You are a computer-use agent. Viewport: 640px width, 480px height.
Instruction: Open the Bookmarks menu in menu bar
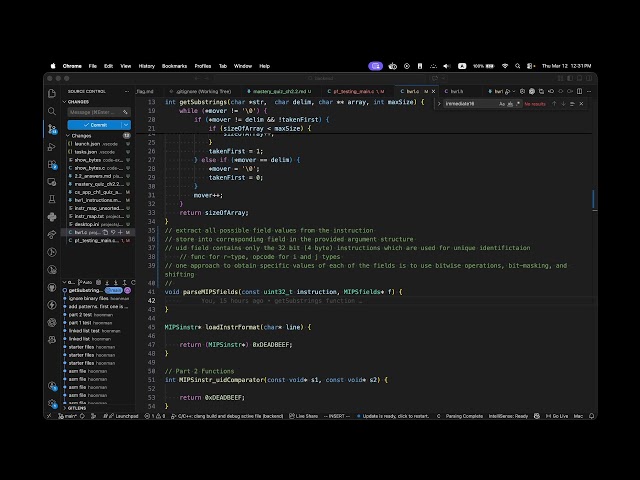pyautogui.click(x=174, y=66)
